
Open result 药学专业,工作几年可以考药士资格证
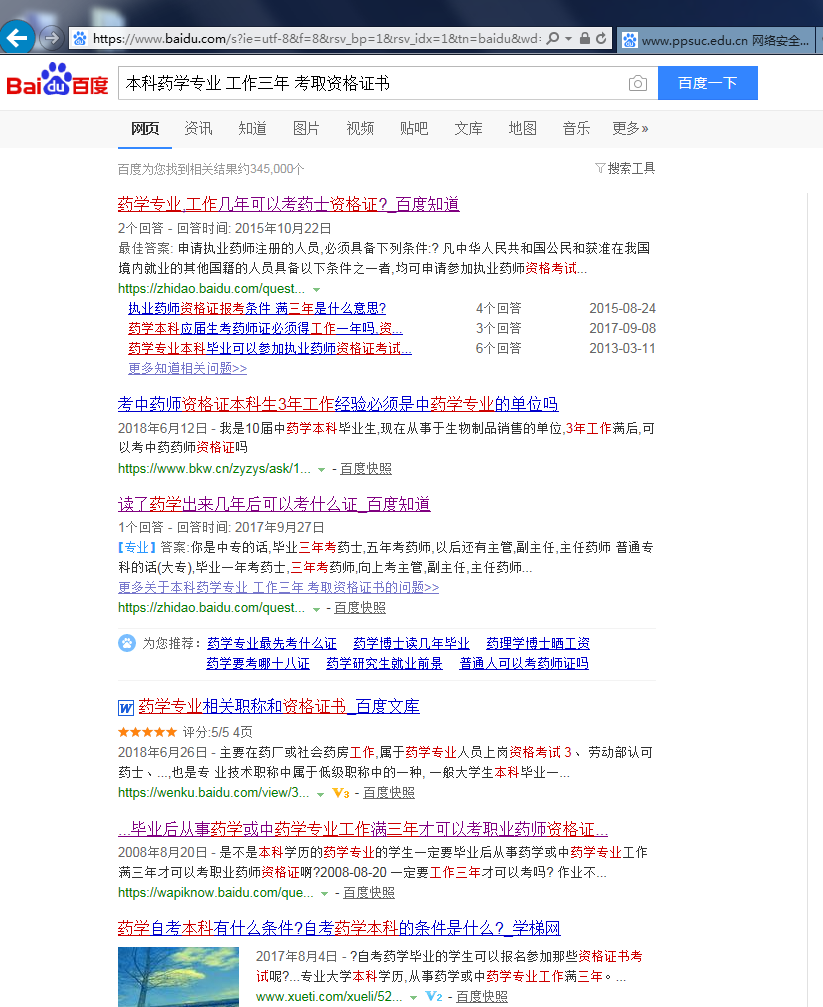point(288,204)
